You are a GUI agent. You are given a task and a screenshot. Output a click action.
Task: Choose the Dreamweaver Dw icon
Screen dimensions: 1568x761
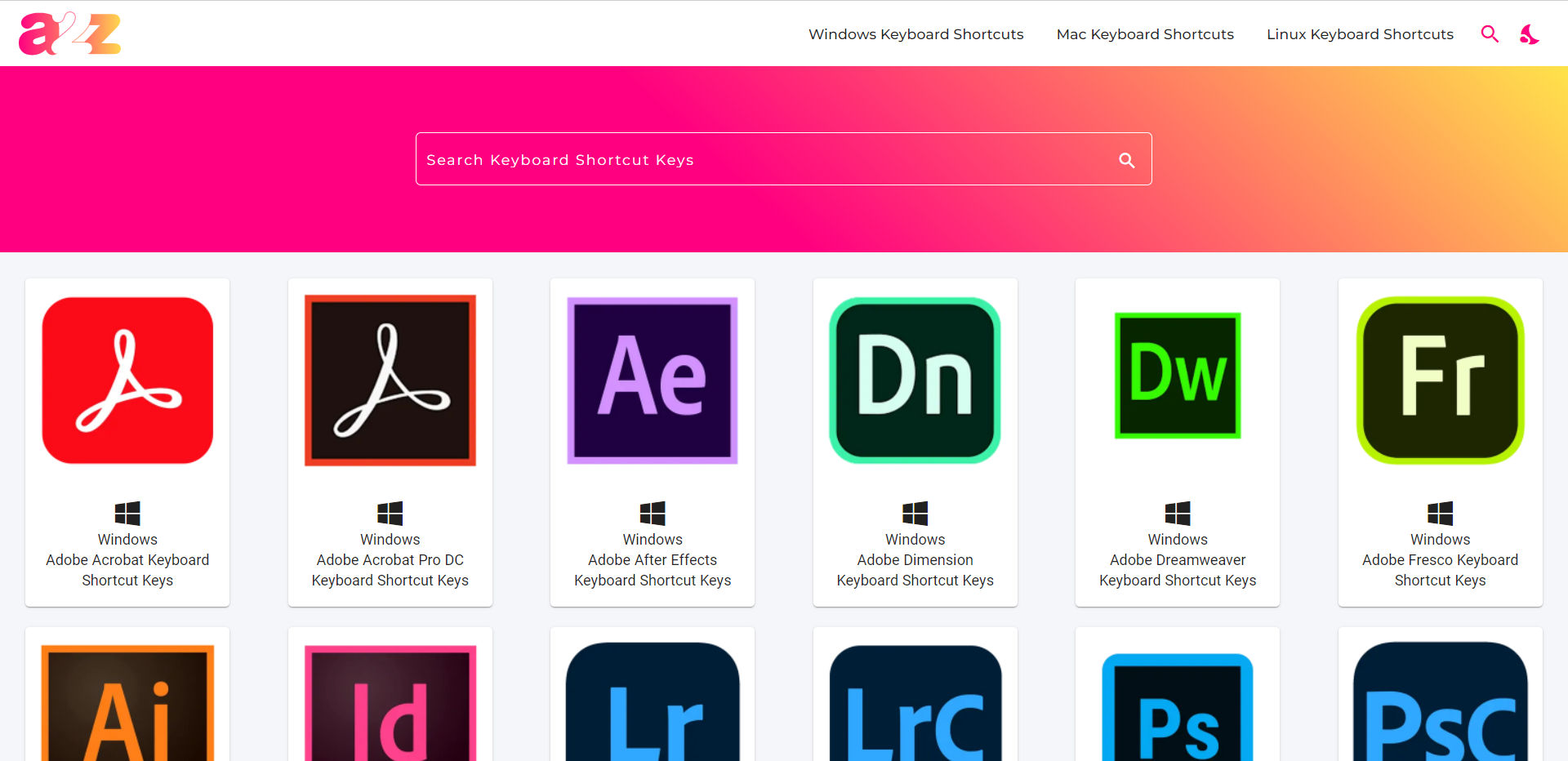[1178, 376]
